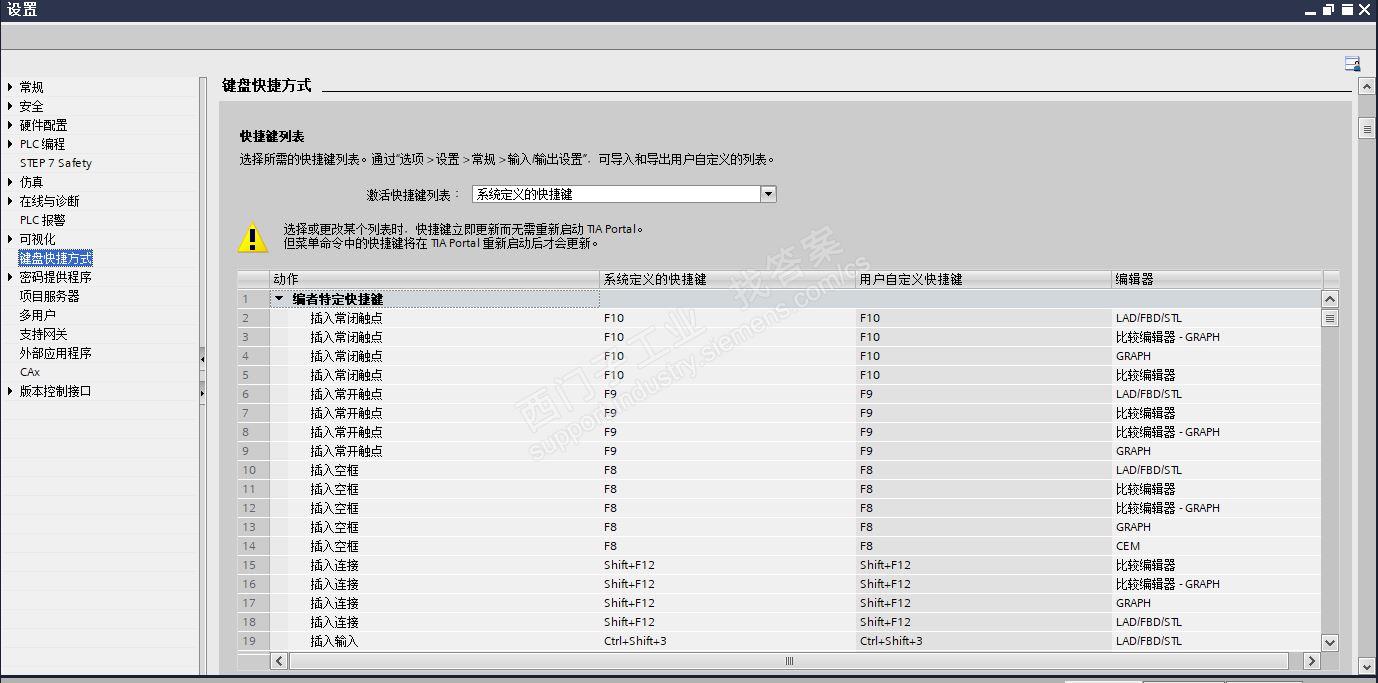
Task: Click the right-pointing splitter arrow beside navigation pane
Action: [x=202, y=393]
